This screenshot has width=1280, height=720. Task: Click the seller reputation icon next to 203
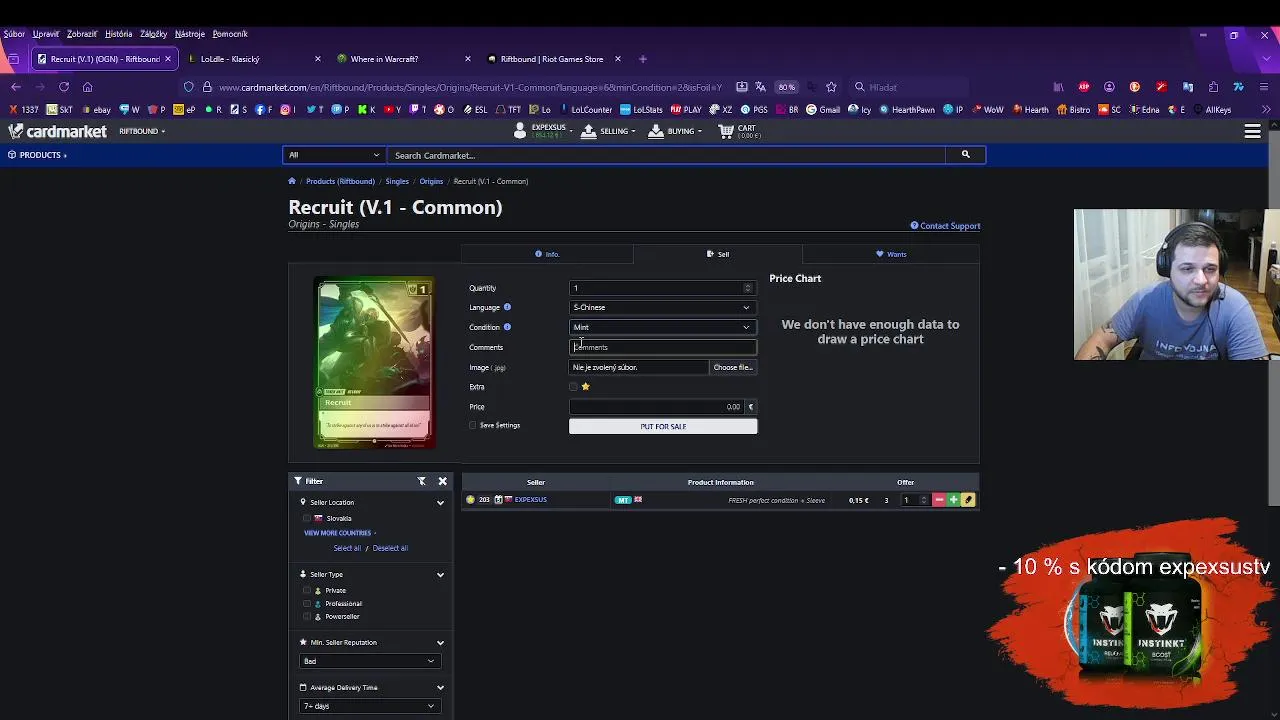coord(470,500)
